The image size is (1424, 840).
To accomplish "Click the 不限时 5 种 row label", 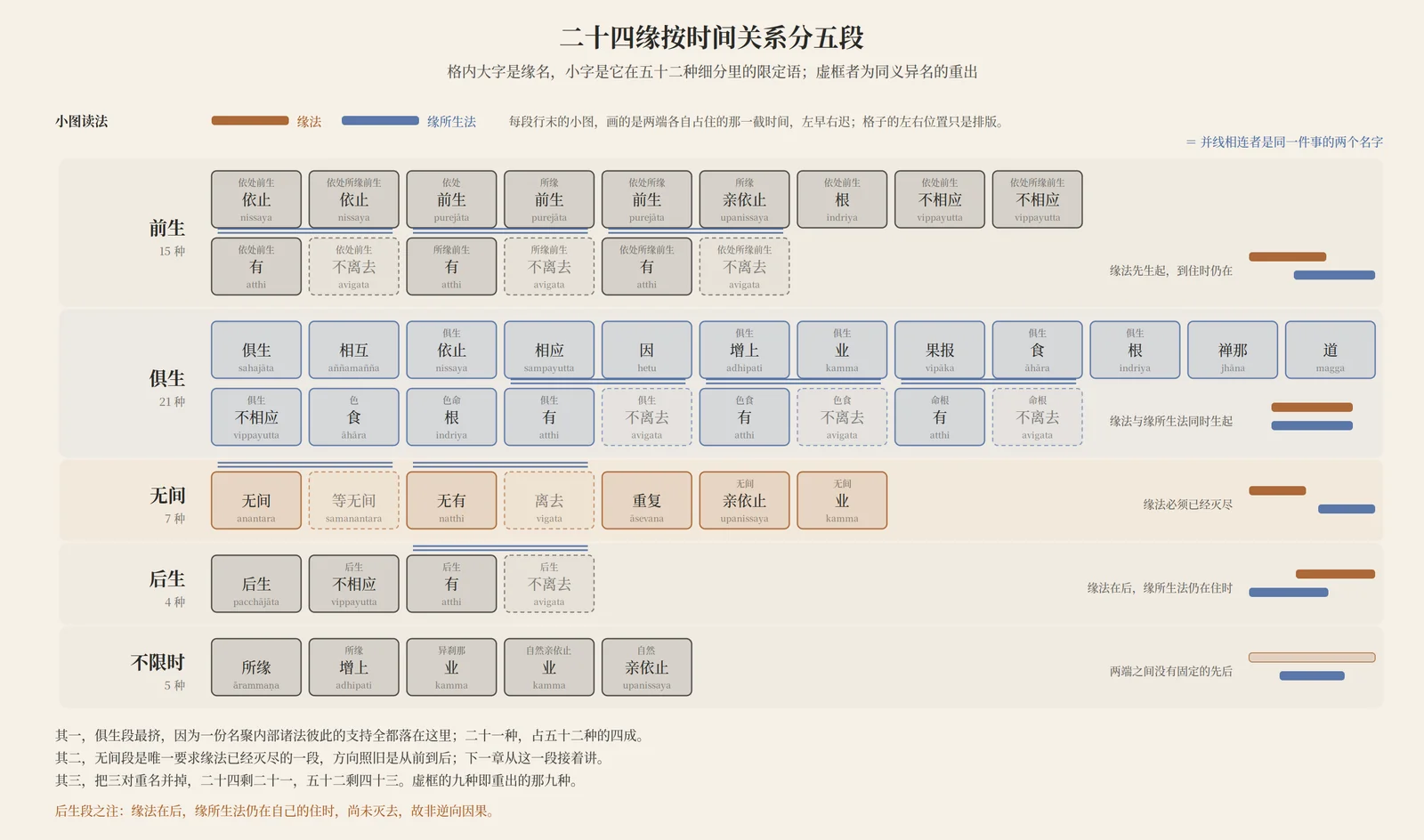I will 158,672.
